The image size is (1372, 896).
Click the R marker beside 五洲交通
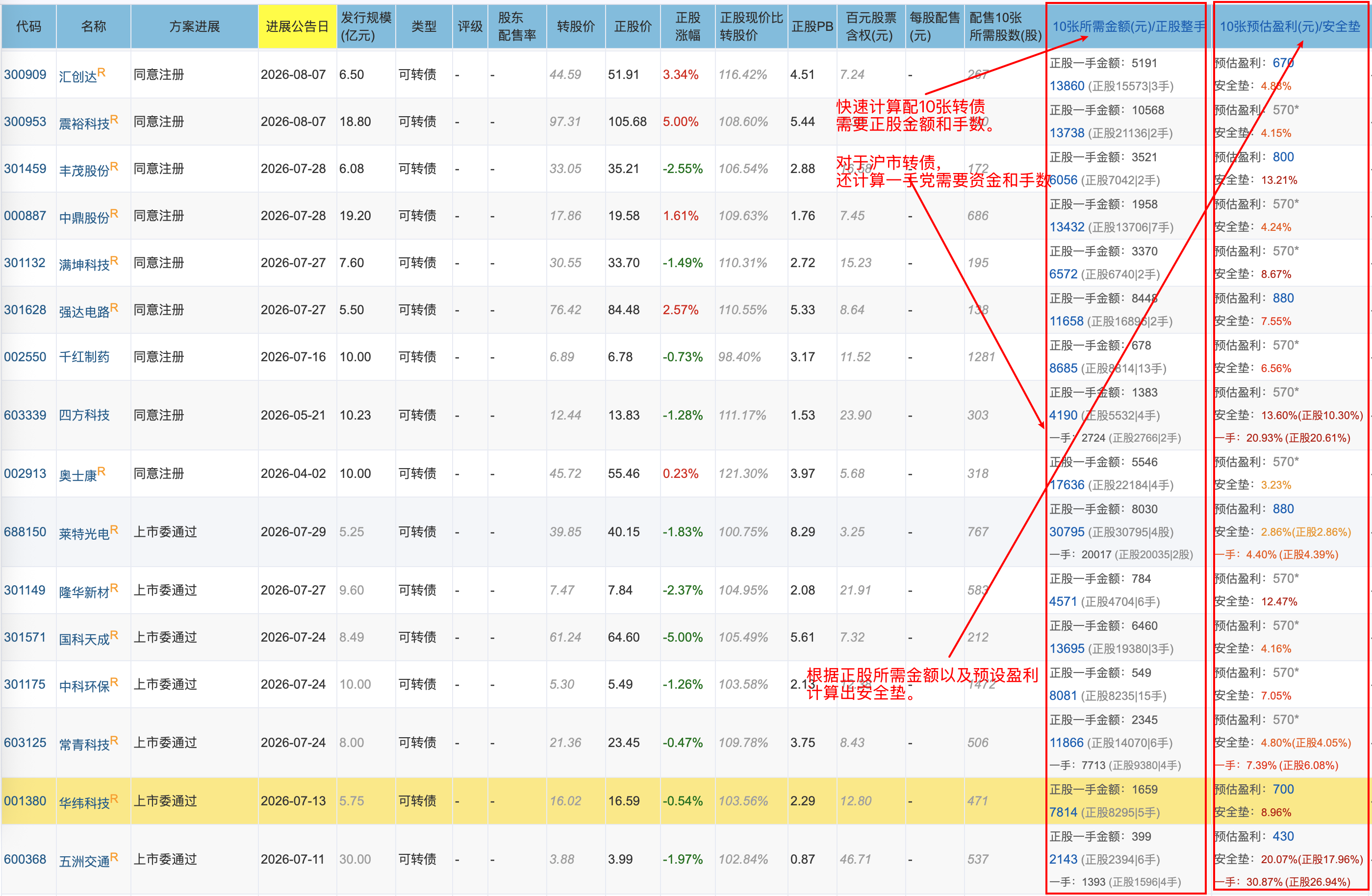(x=114, y=857)
